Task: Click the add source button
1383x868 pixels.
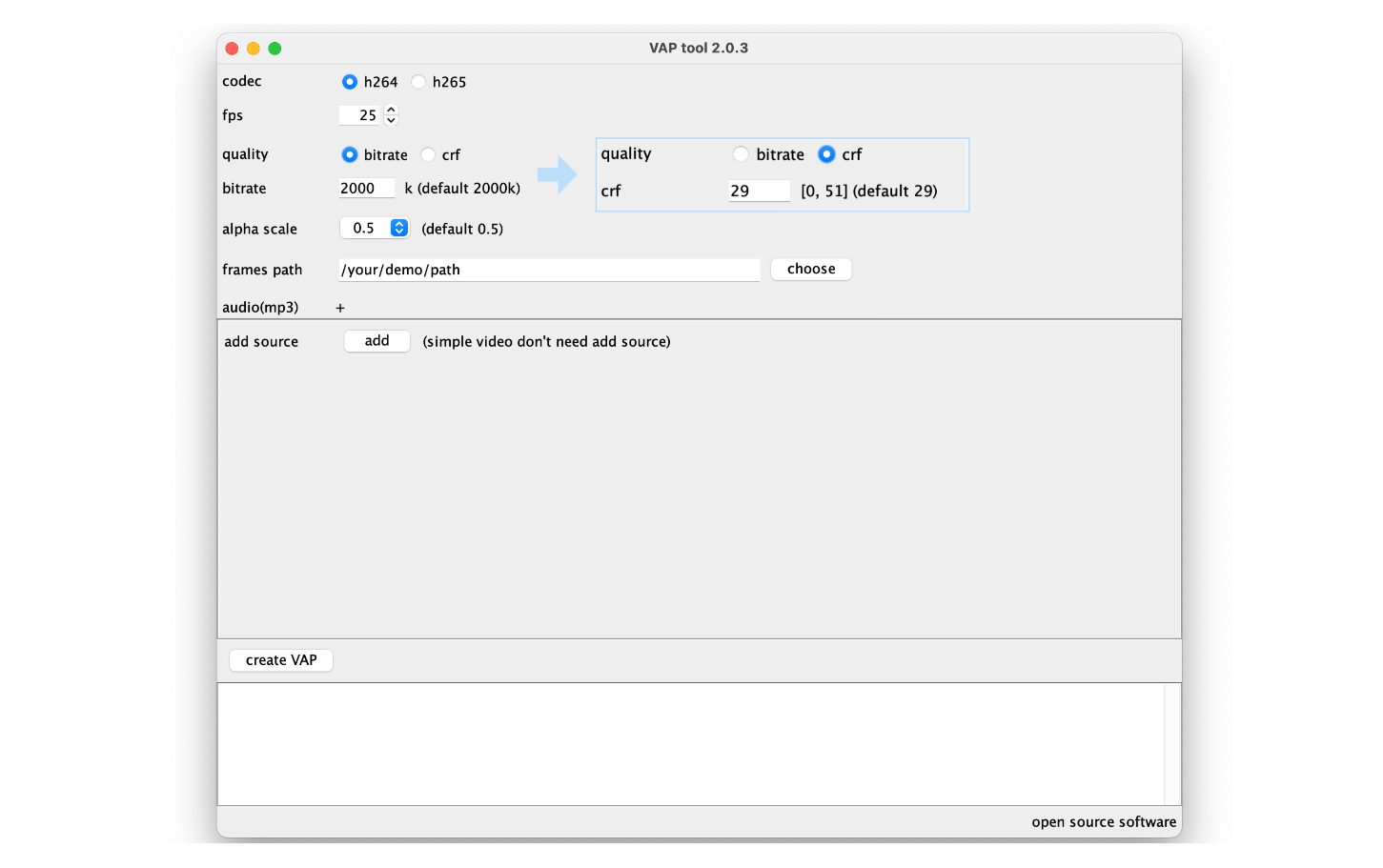Action: pyautogui.click(x=376, y=341)
